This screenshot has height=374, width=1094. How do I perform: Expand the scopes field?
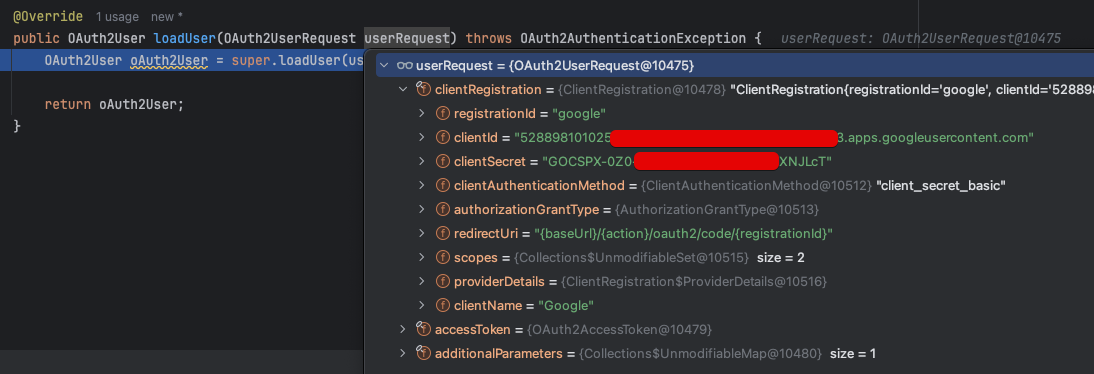pyautogui.click(x=421, y=258)
